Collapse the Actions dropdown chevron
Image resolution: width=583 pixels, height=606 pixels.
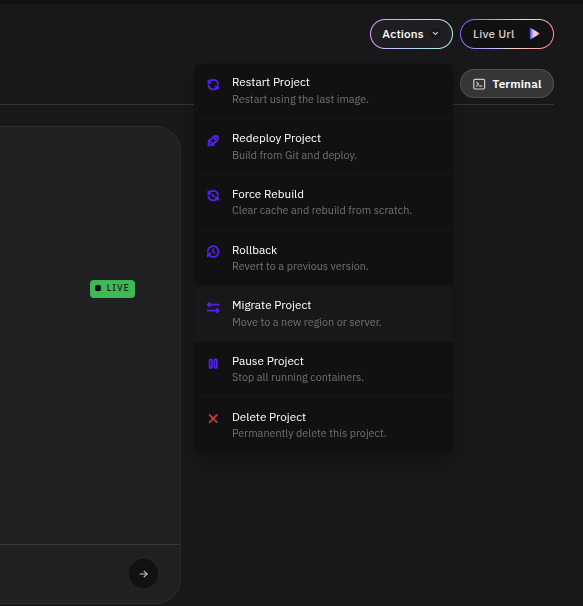click(x=435, y=34)
